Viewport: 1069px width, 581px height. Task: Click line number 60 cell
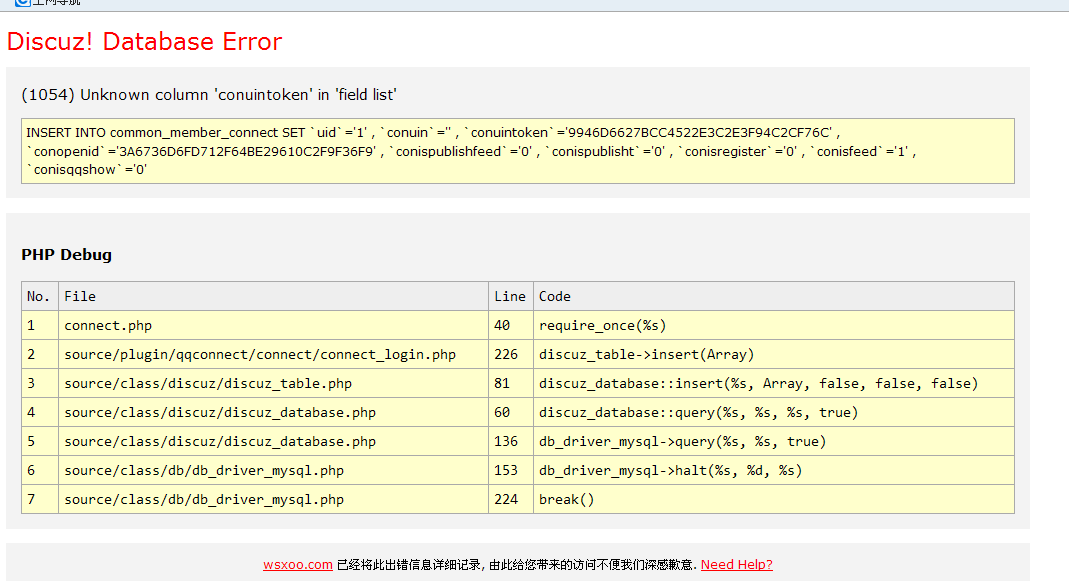click(x=511, y=413)
